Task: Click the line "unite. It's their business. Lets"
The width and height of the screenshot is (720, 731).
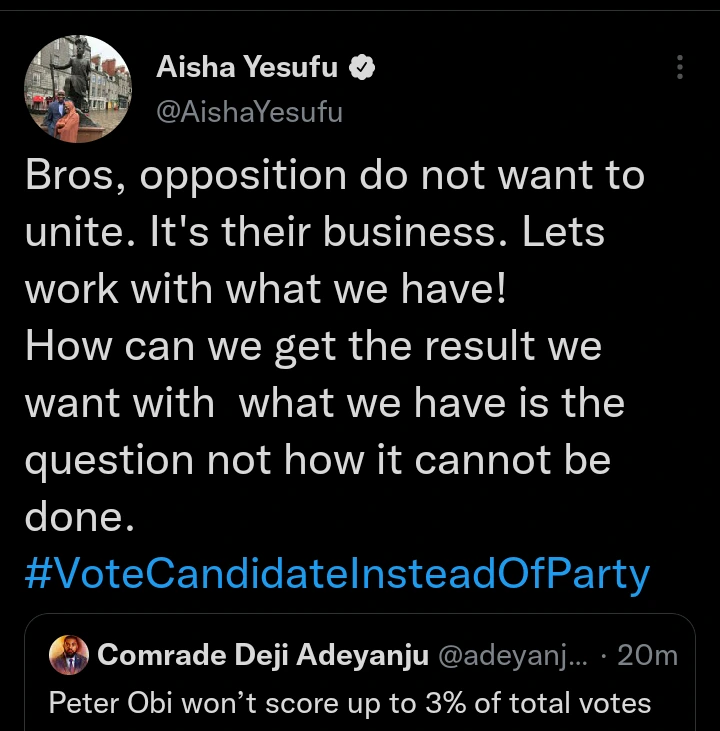Action: (314, 233)
